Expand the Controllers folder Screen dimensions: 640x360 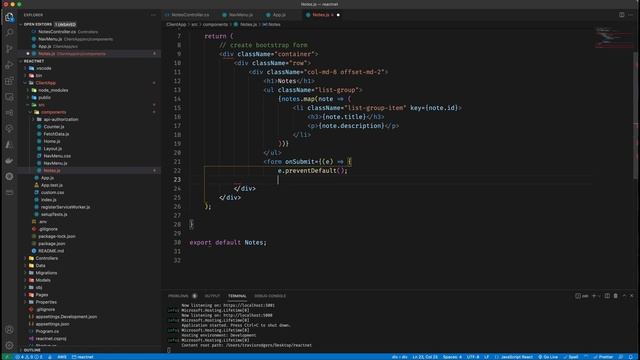46,258
